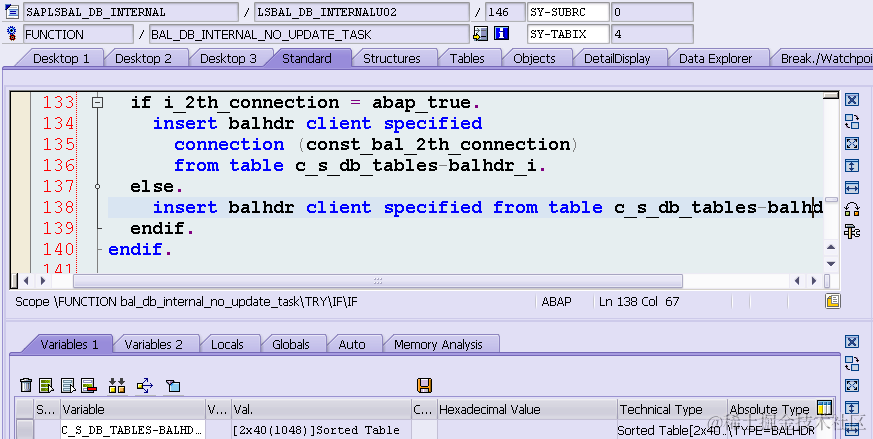
Task: Click the yellow note icon in editor status bar
Action: pyautogui.click(x=832, y=301)
